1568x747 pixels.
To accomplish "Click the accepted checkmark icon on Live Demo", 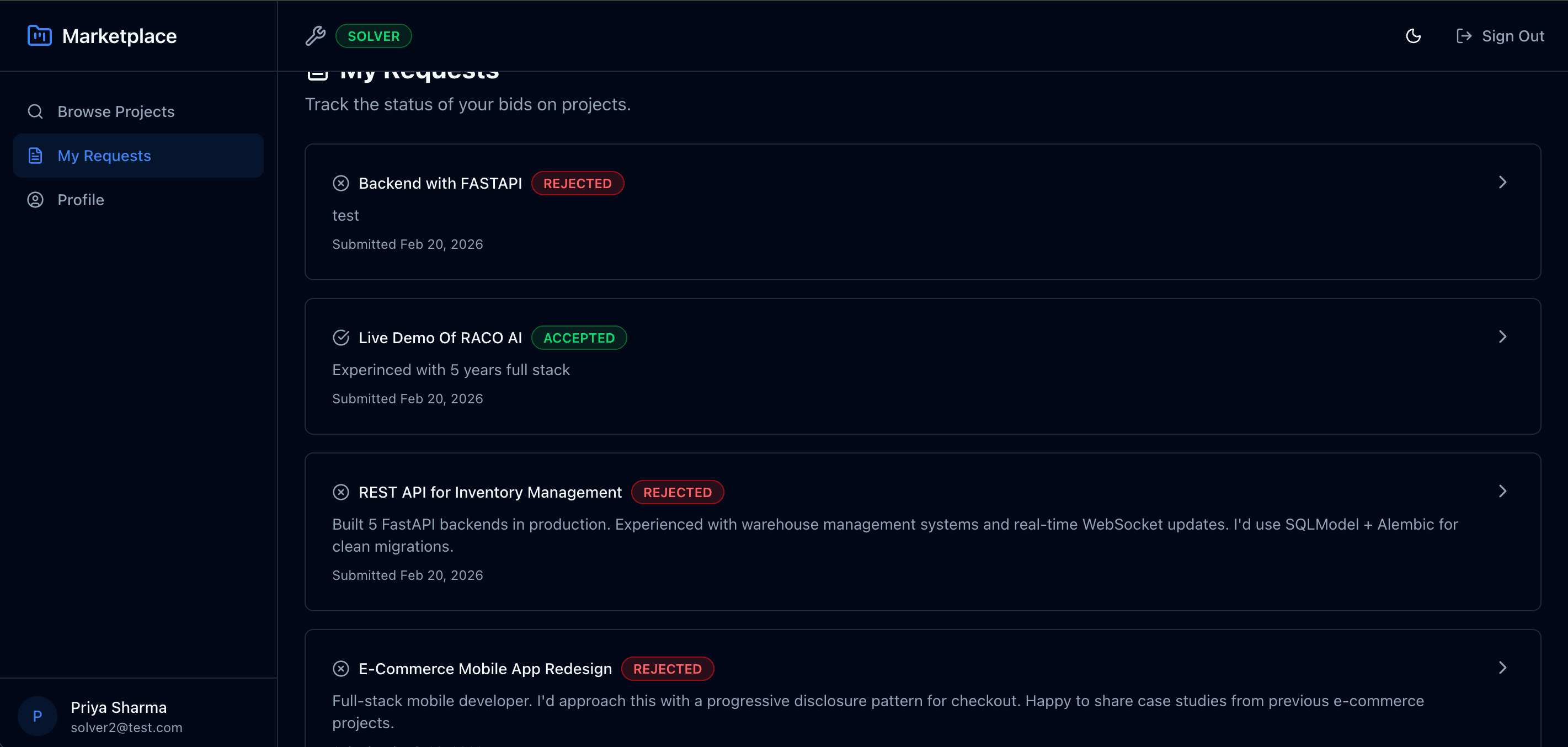I will pos(341,338).
